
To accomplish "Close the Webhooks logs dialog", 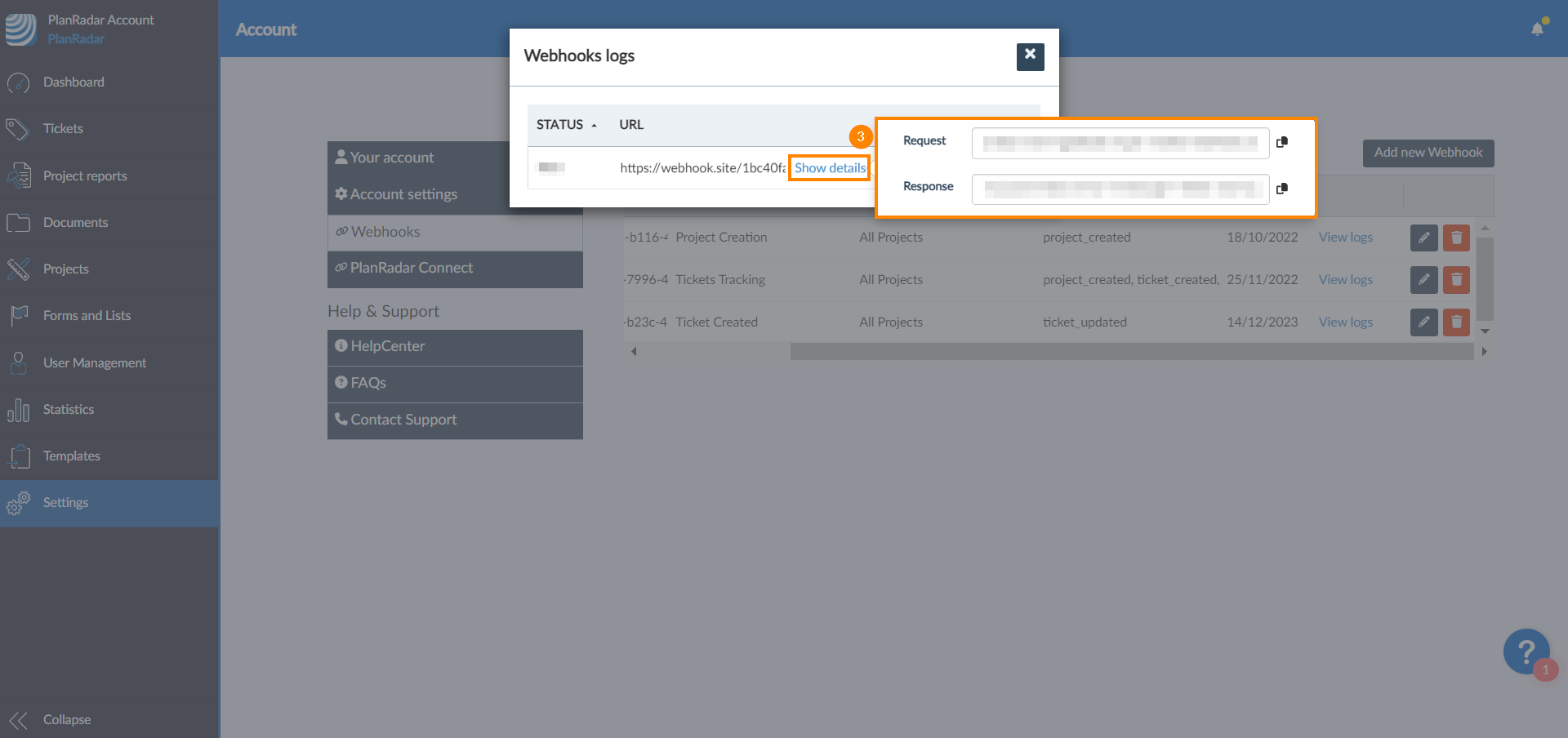I will tap(1030, 56).
